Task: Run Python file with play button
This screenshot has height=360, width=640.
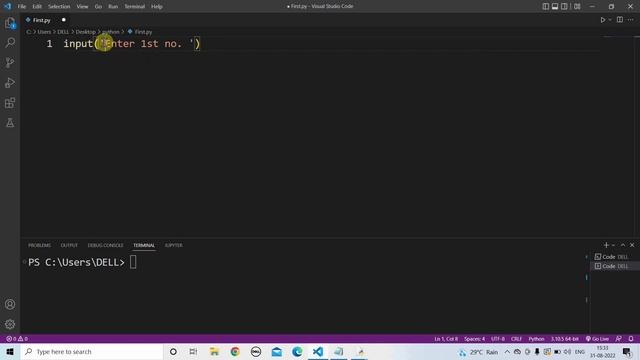Action: [602, 20]
